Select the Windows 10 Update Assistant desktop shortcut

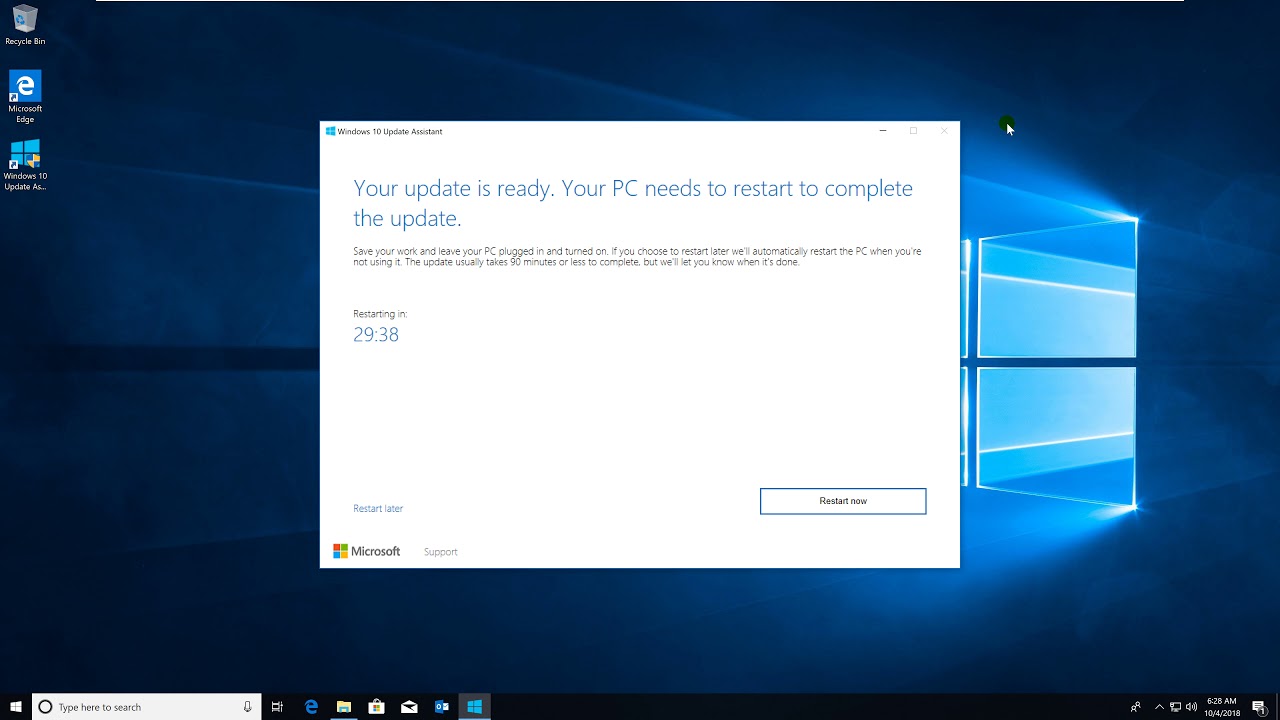click(25, 165)
